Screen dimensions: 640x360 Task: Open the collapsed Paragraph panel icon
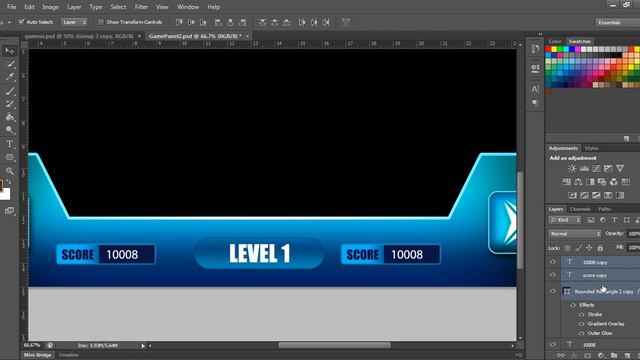(x=535, y=102)
